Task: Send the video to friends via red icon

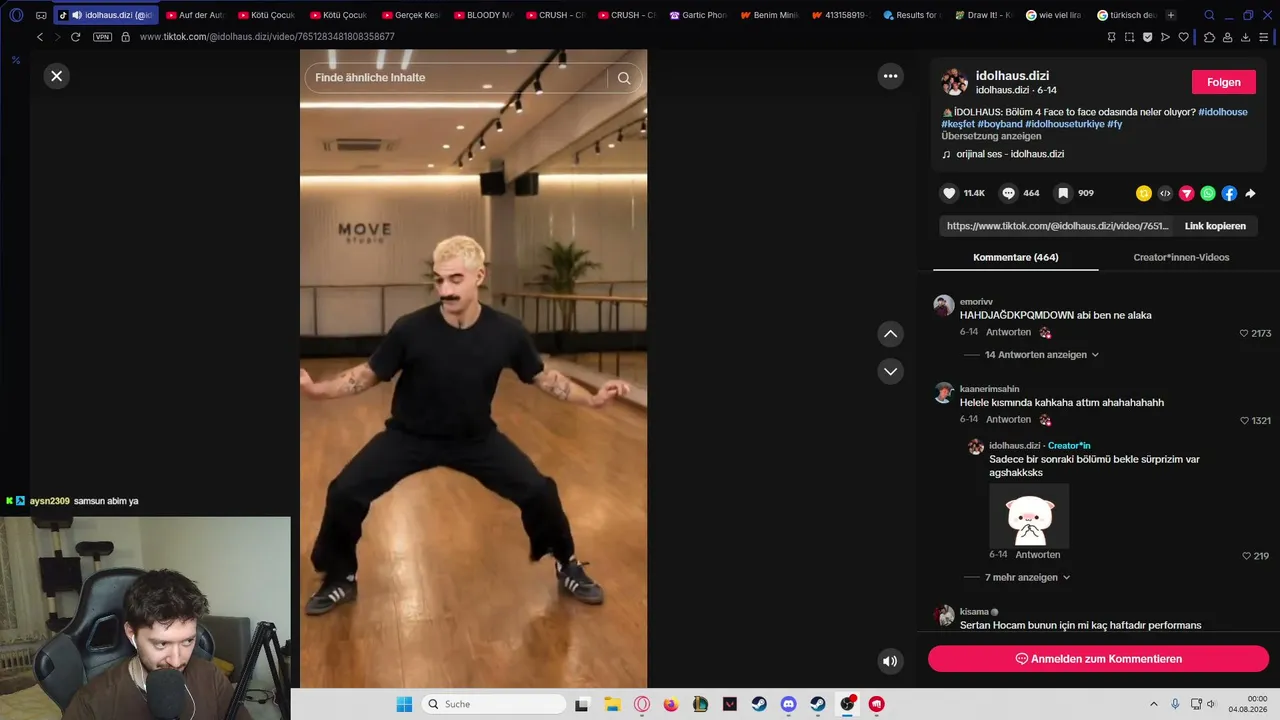Action: point(1187,193)
